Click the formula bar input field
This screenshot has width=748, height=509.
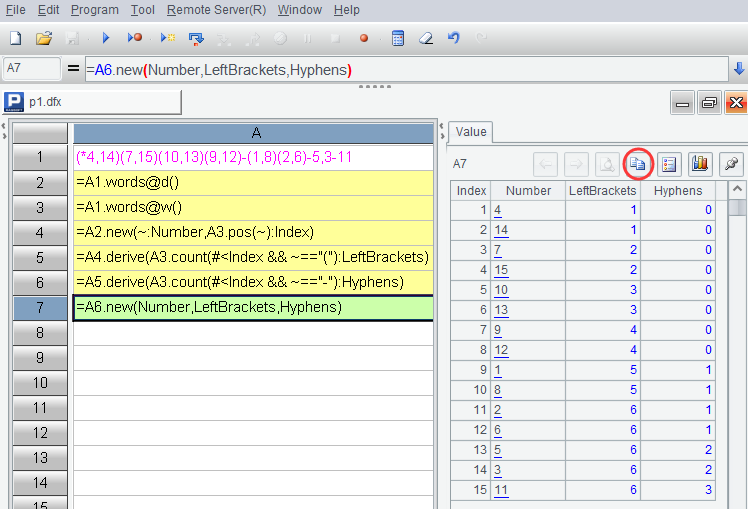[400, 69]
